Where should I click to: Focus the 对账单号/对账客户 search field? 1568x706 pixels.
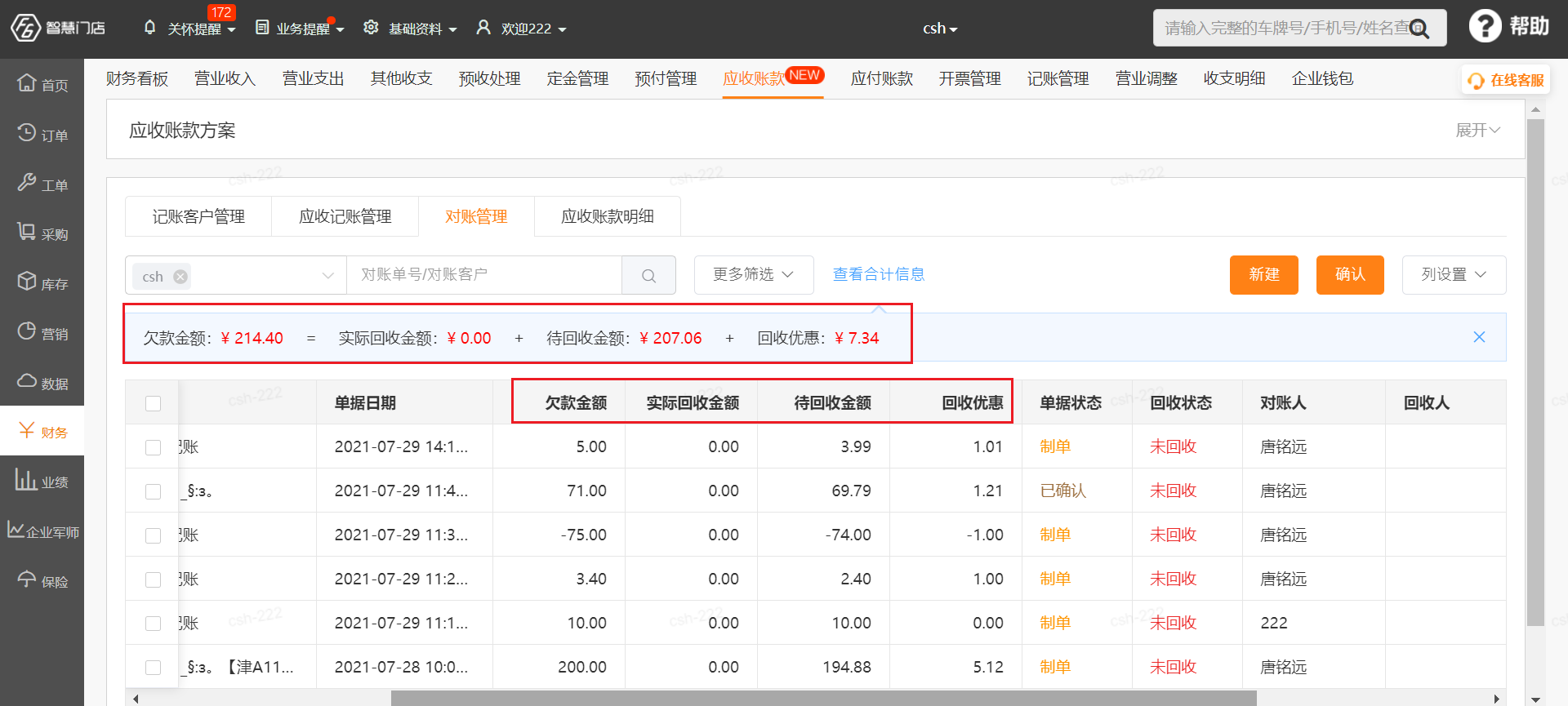pos(484,275)
